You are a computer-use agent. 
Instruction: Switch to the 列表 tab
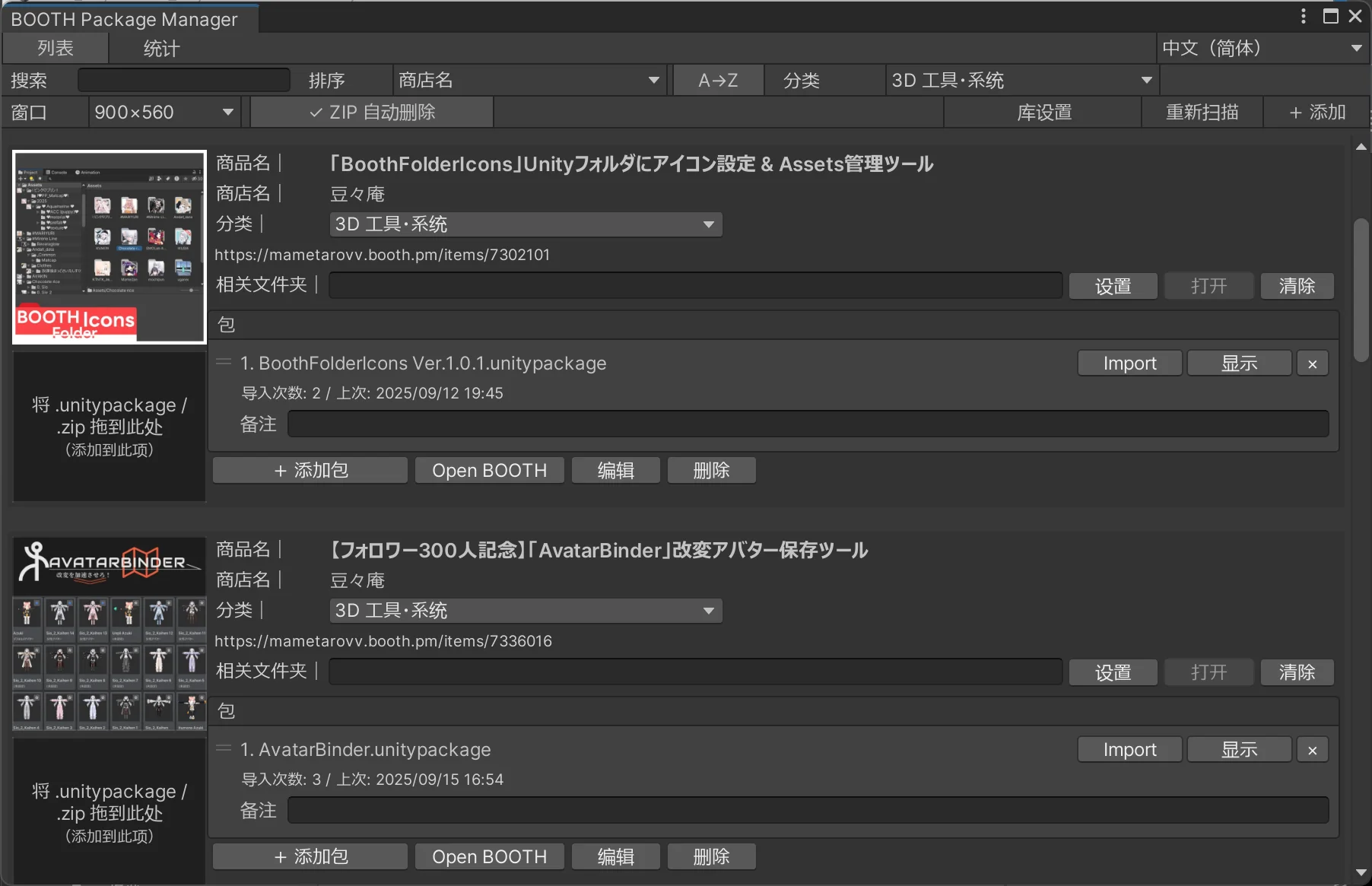(56, 48)
